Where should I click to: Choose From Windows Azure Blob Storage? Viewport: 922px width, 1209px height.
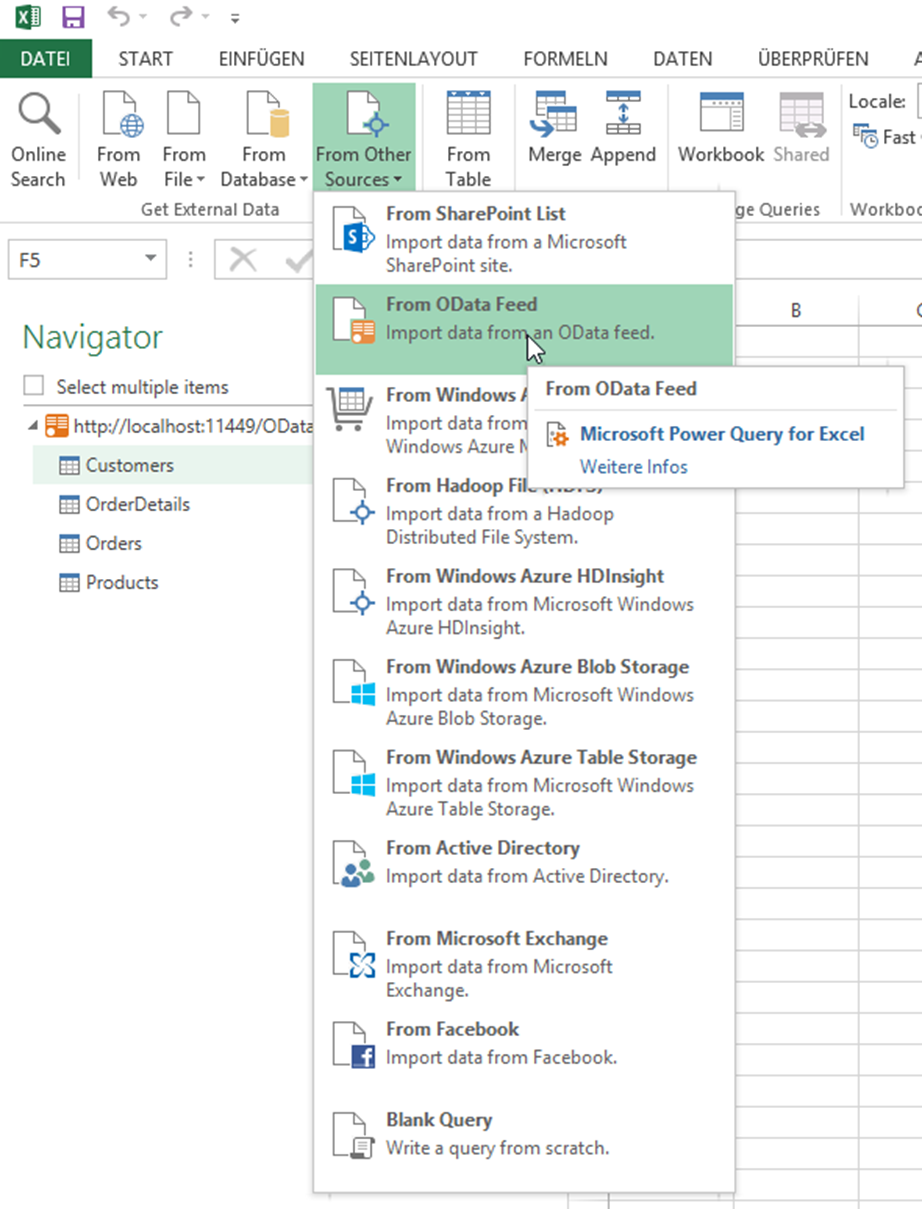[x=524, y=692]
